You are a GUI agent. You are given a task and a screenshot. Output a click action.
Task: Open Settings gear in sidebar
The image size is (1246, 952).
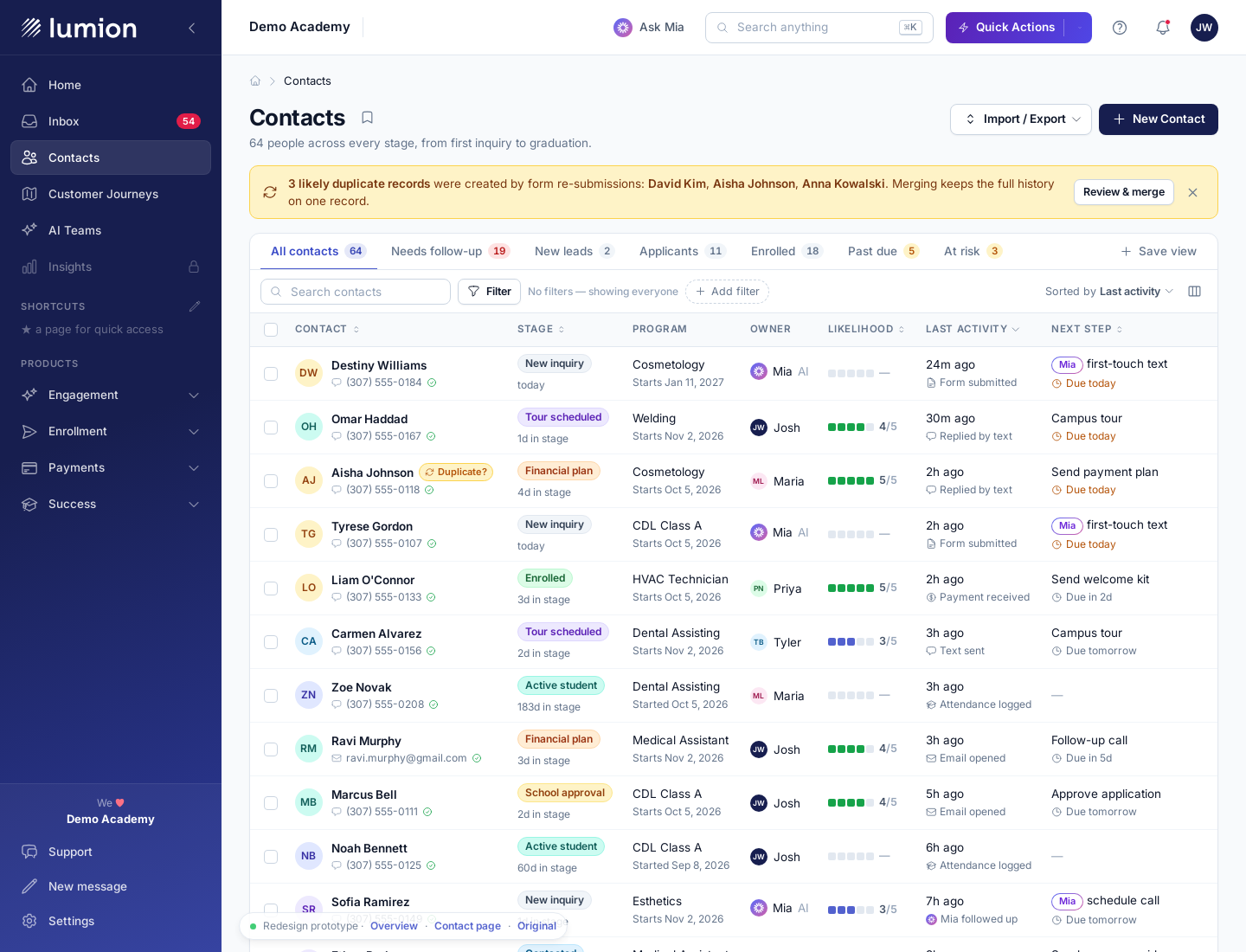(111, 921)
